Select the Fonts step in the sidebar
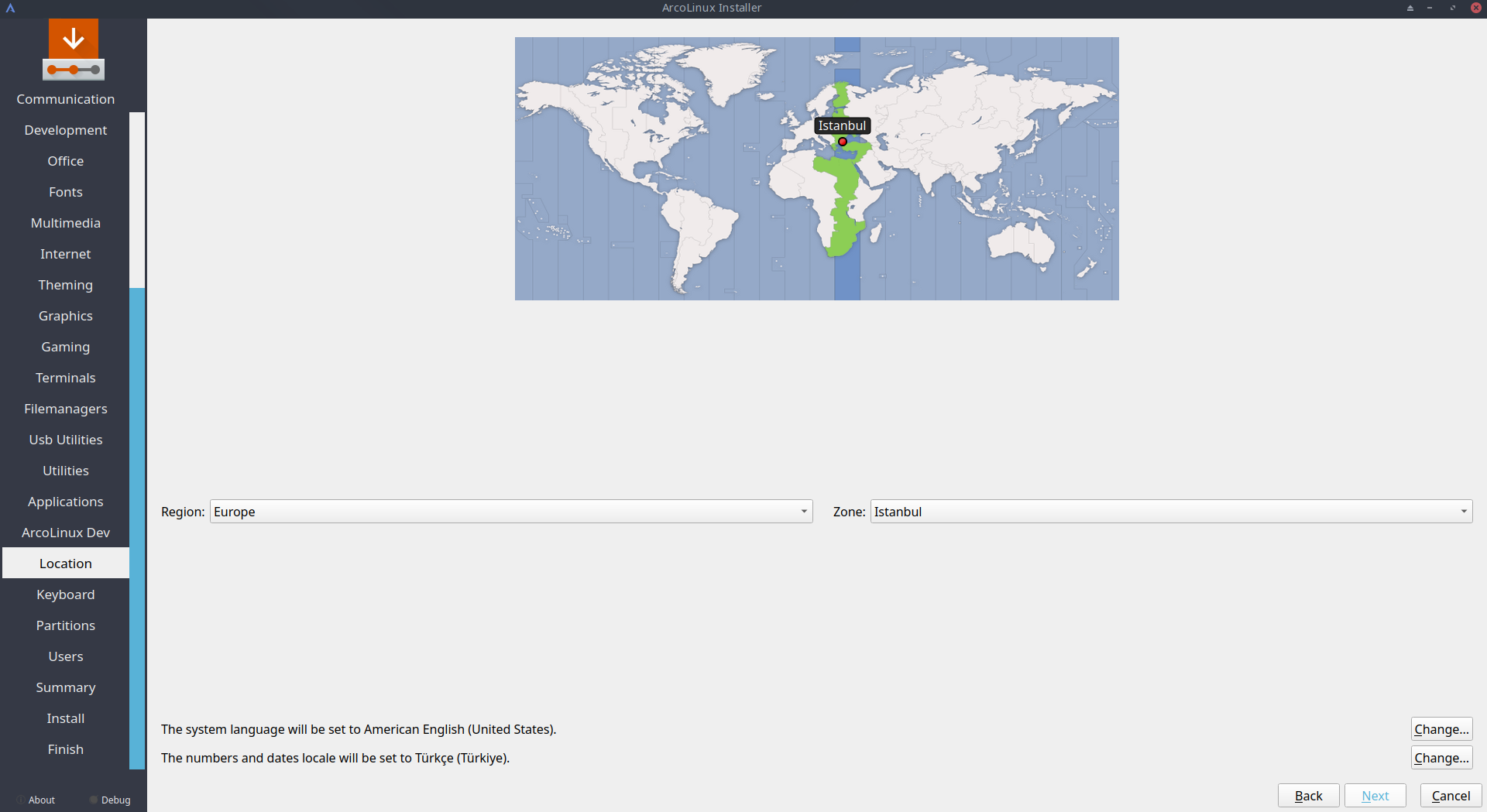The image size is (1487, 812). [x=66, y=192]
